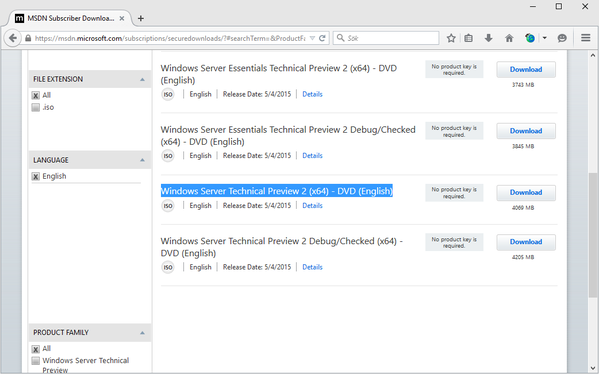599x374 pixels.
Task: Click the page scrollbar up arrow
Action: point(593,55)
